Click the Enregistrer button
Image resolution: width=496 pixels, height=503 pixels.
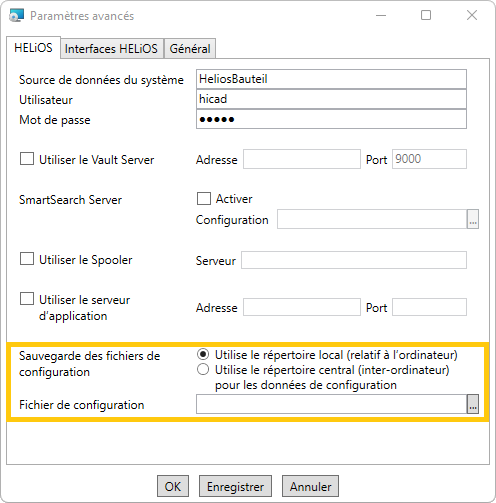[235, 486]
